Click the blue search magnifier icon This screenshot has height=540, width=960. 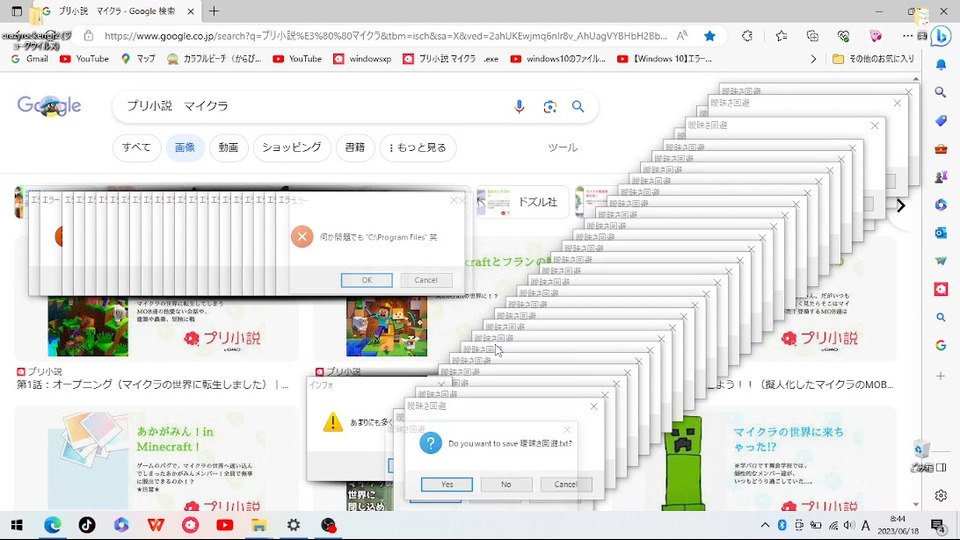(577, 107)
